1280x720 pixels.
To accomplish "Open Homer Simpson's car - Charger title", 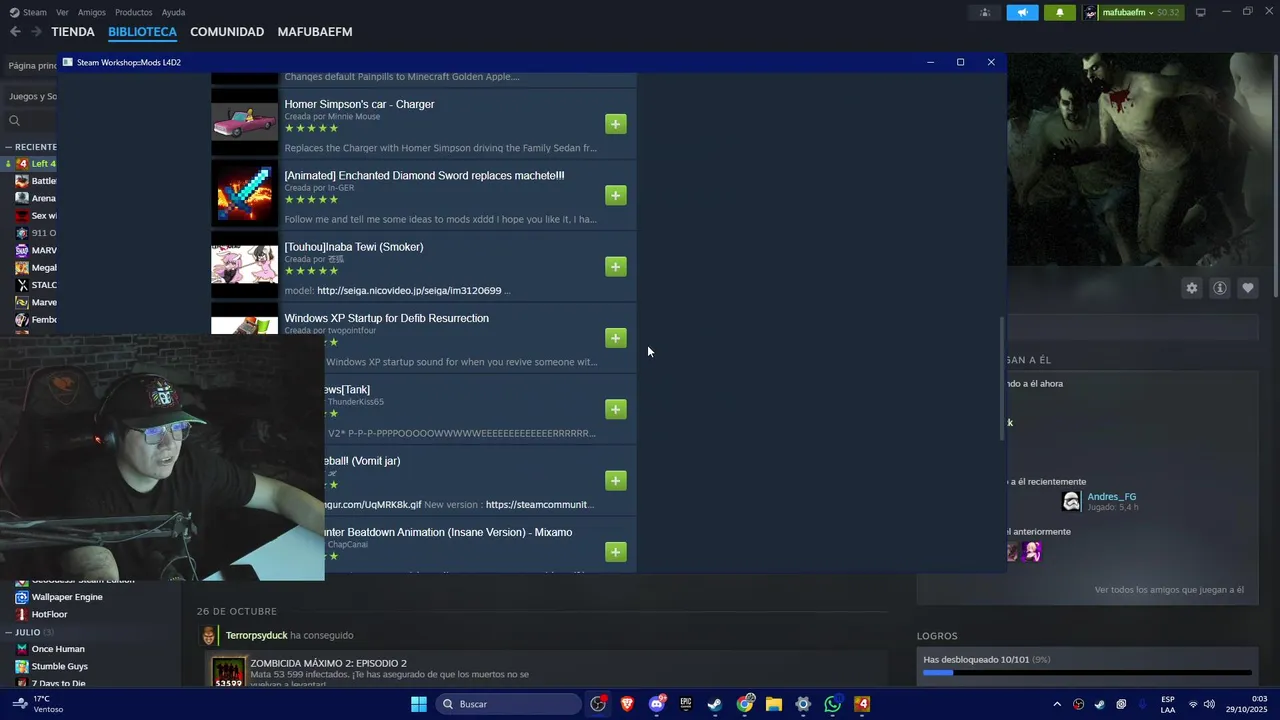I will [359, 104].
